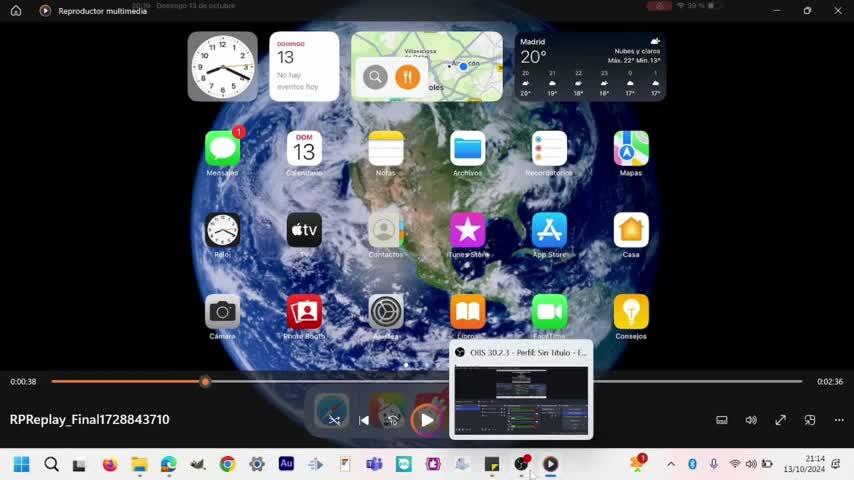Enter full screen mode
This screenshot has height=480, width=854.
780,420
